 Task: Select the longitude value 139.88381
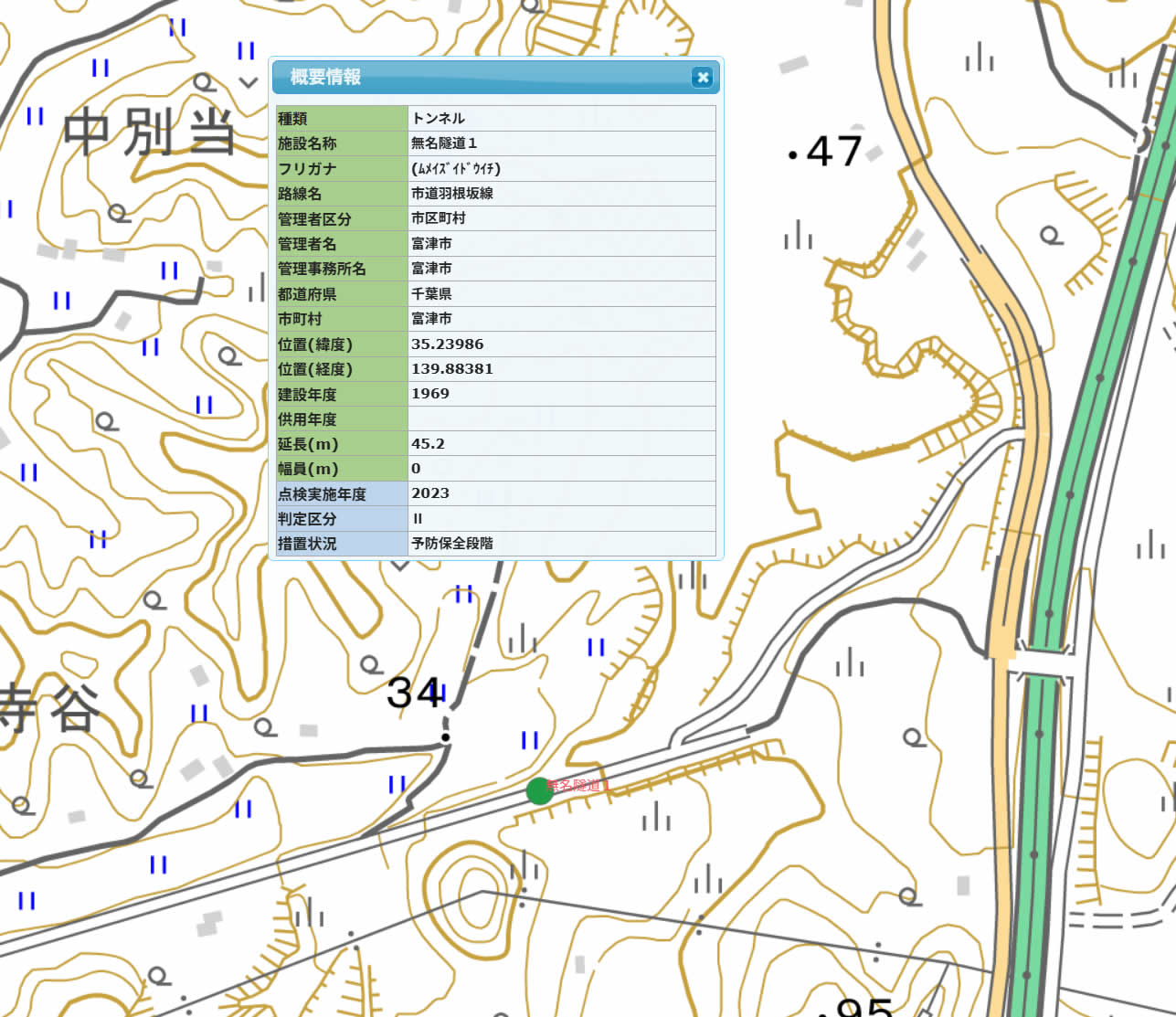(x=452, y=369)
